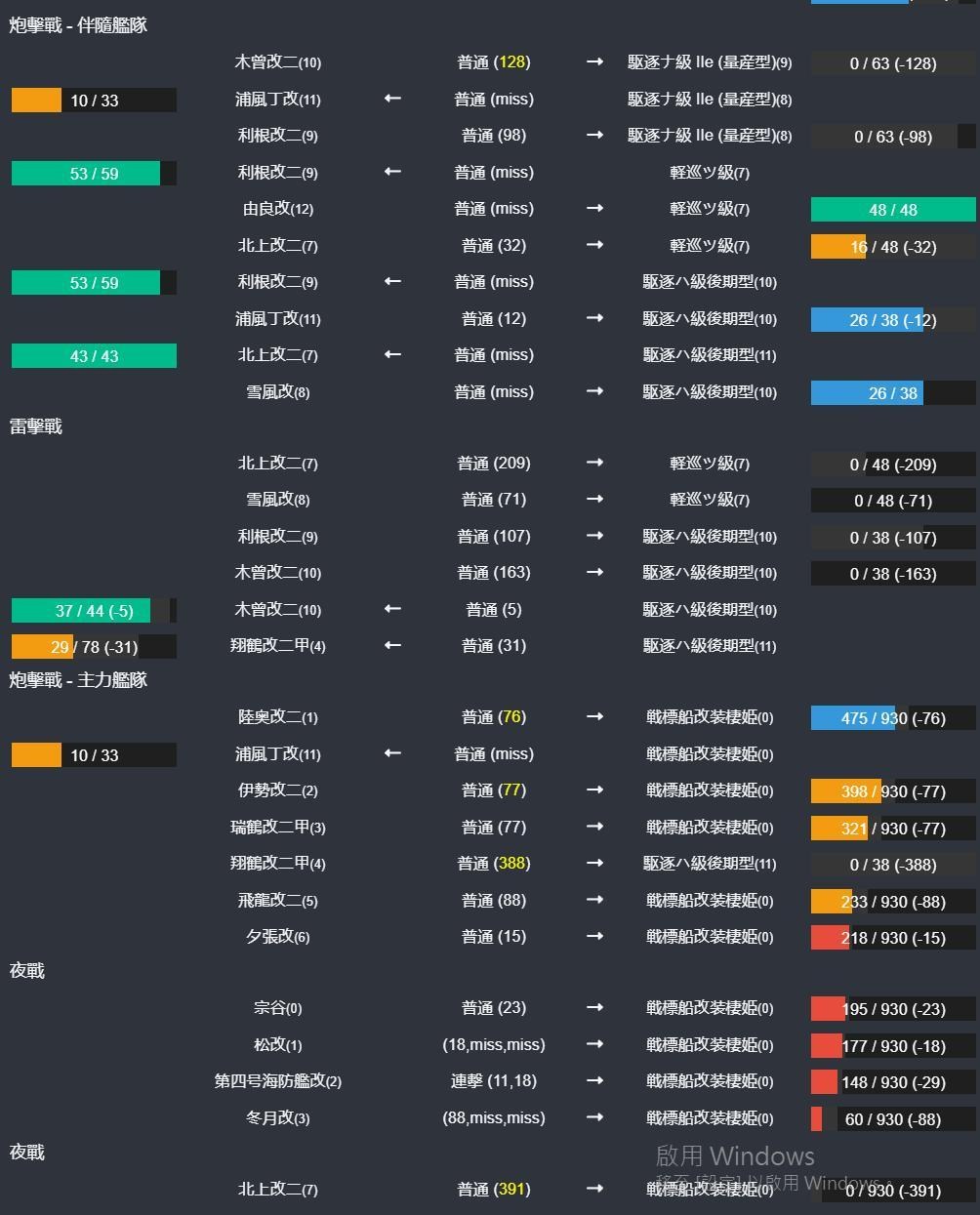The image size is (980, 1215).
Task: Click the attack arrow next to 由良改
Action: [x=594, y=209]
